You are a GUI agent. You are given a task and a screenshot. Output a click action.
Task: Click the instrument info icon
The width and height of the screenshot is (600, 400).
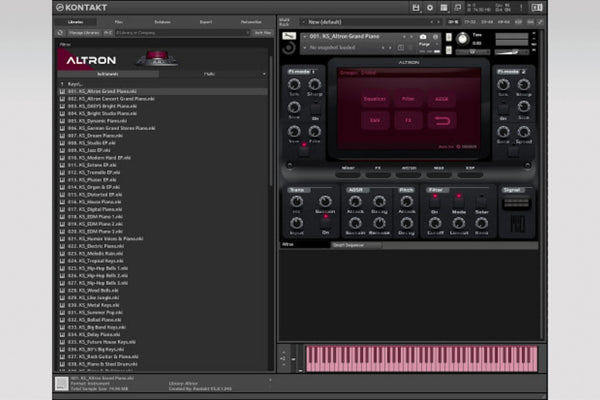[435, 37]
